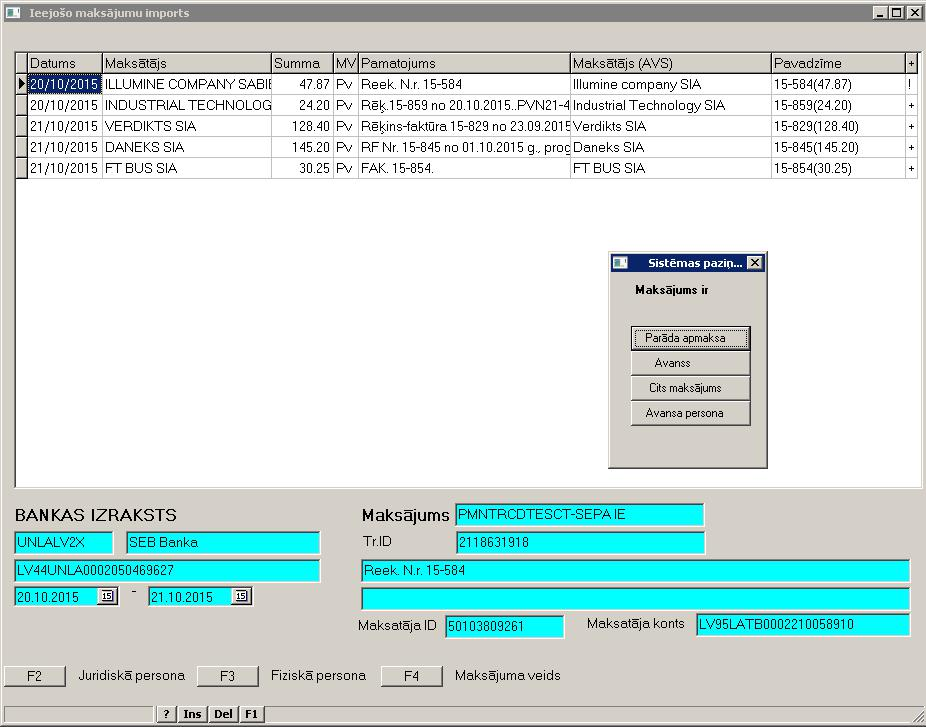Click the Sistēmas paziņojums dialog window icon

click(620, 263)
